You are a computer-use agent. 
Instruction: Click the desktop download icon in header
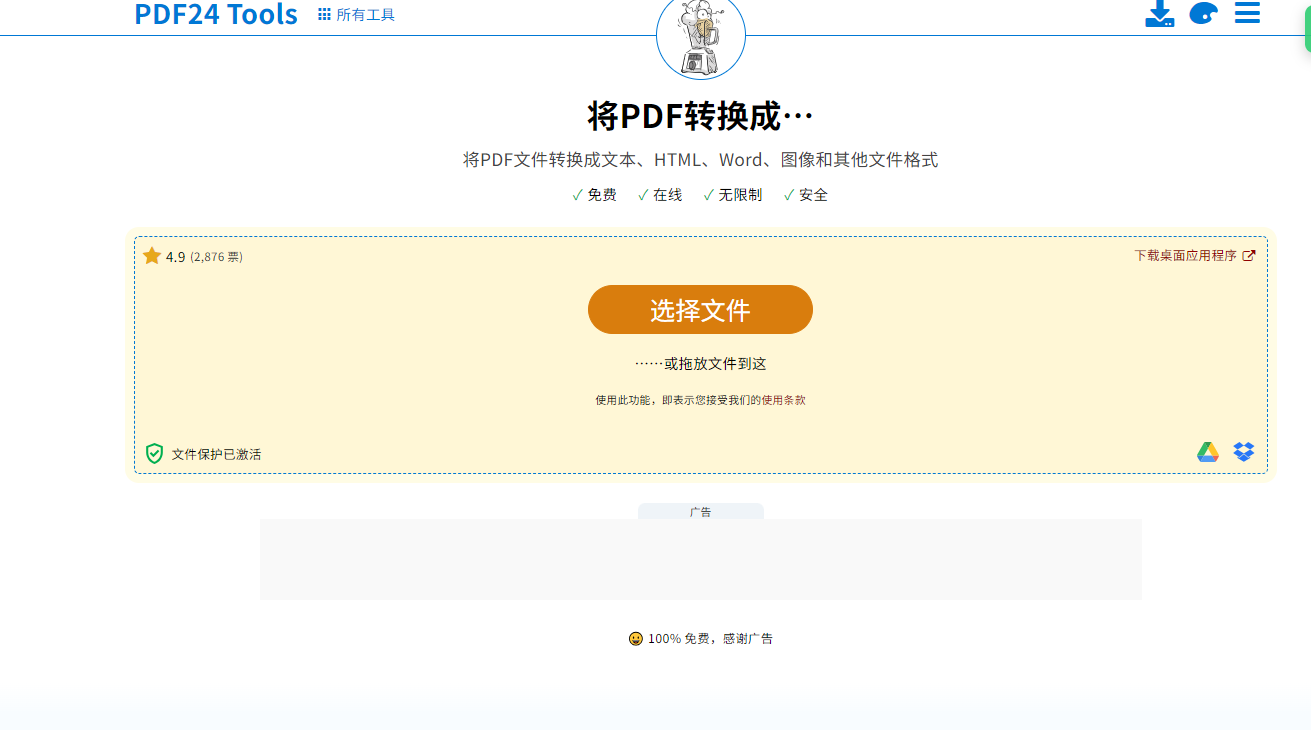point(1159,14)
